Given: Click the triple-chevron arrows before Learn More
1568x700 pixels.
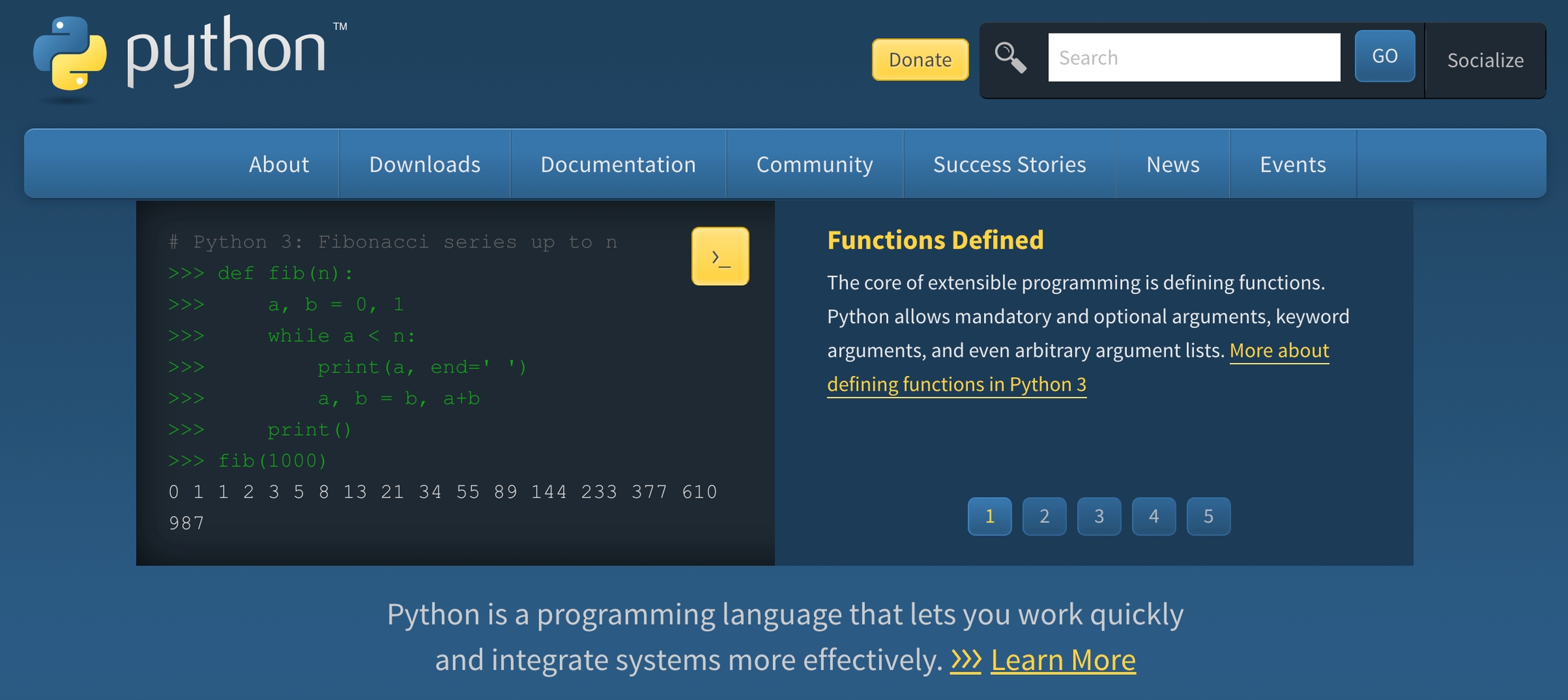Looking at the screenshot, I should tap(965, 659).
